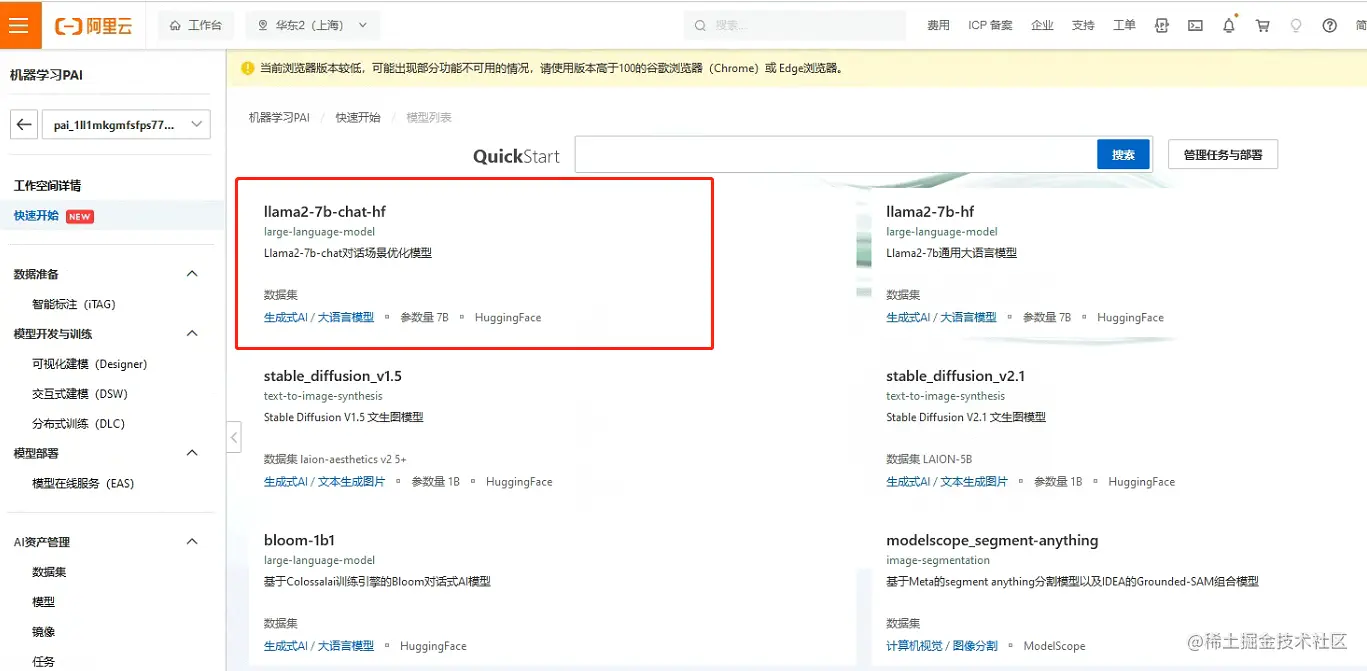Click 生成式AI / 大语言模型 tag under llama2-7b-chat-hf
1367x671 pixels.
[319, 318]
